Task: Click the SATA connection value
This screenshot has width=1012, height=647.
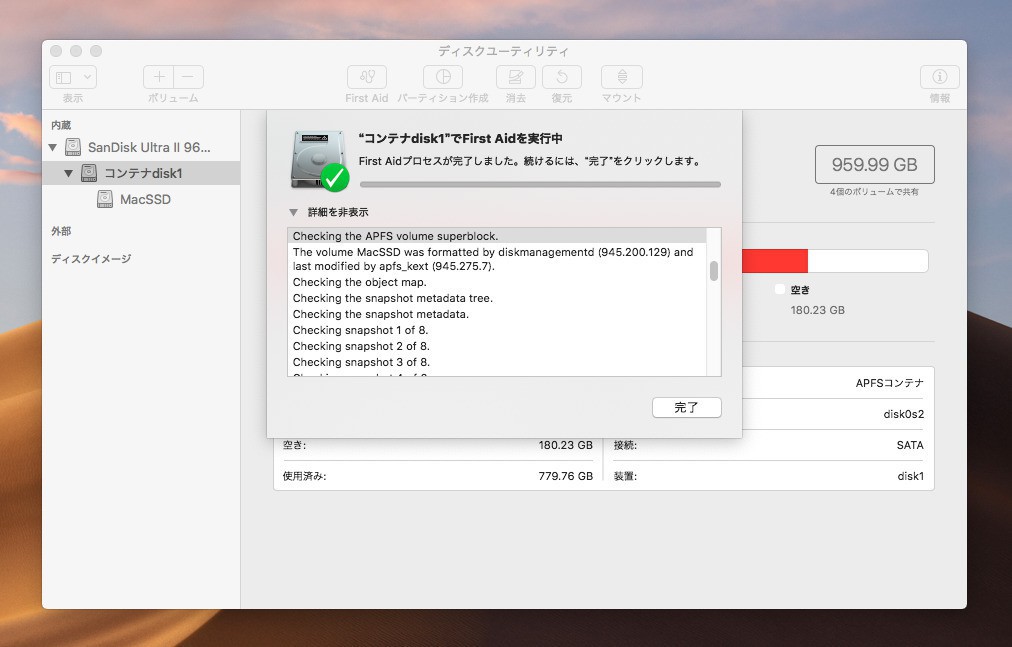Action: [x=910, y=446]
